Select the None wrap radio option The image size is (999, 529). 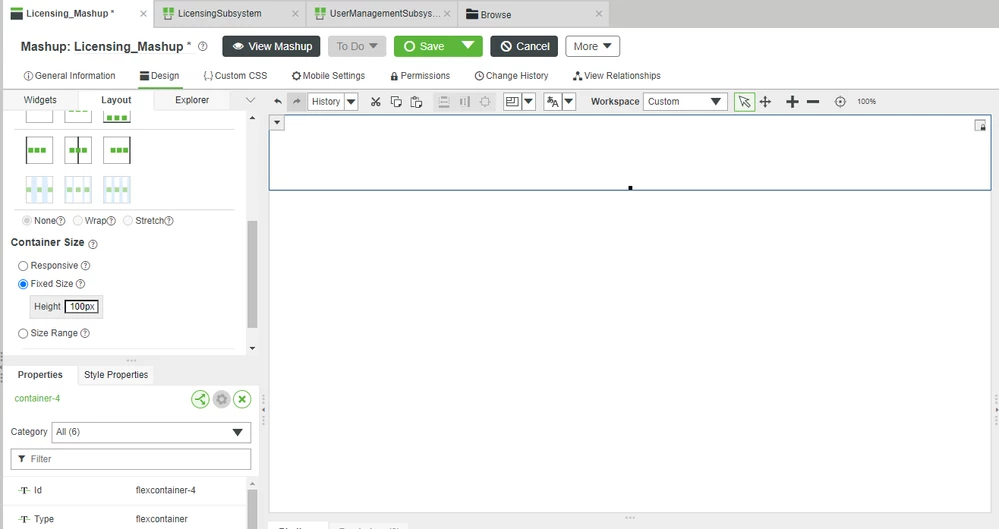pyautogui.click(x=27, y=221)
